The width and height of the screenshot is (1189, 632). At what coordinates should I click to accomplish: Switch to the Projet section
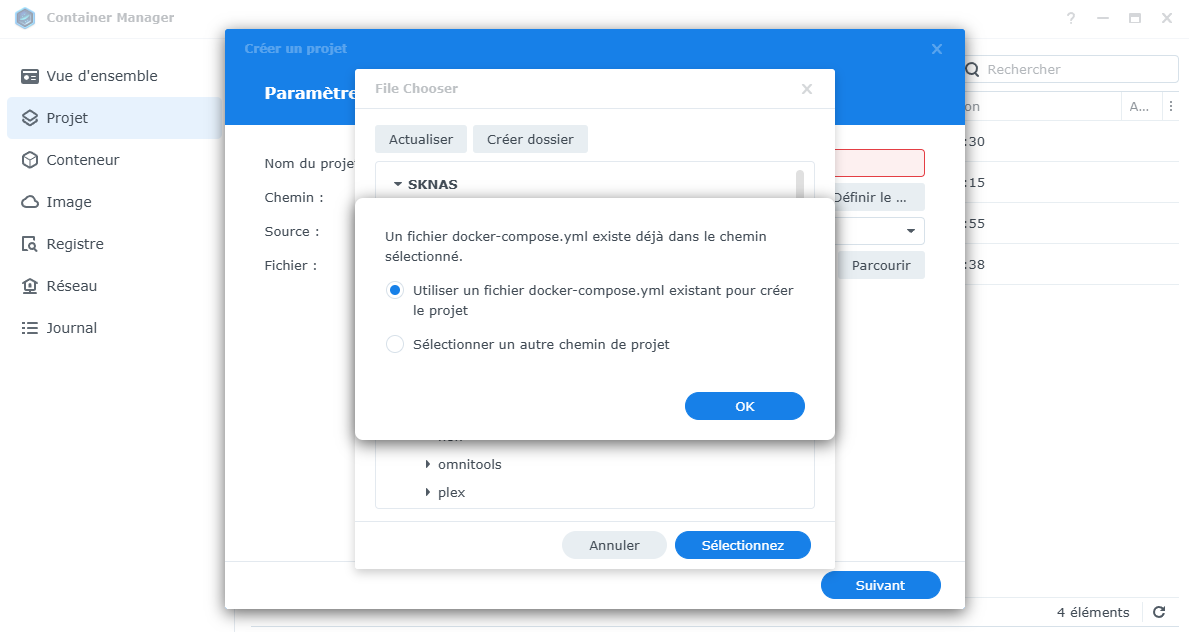click(69, 117)
